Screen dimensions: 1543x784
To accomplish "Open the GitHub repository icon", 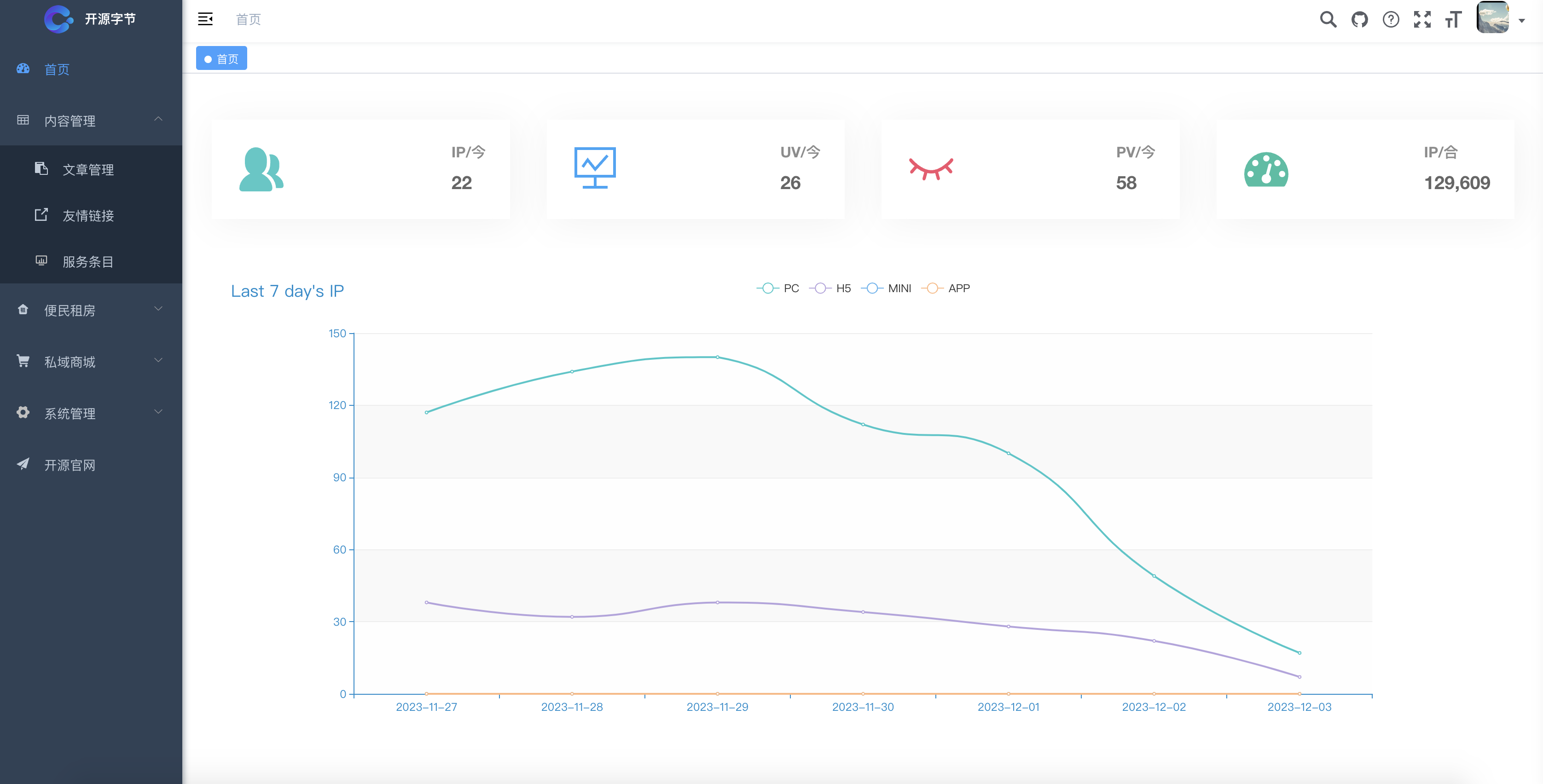I will click(1360, 19).
